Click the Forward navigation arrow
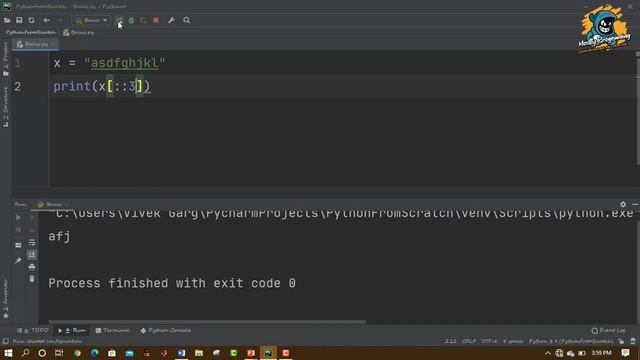 coord(60,20)
